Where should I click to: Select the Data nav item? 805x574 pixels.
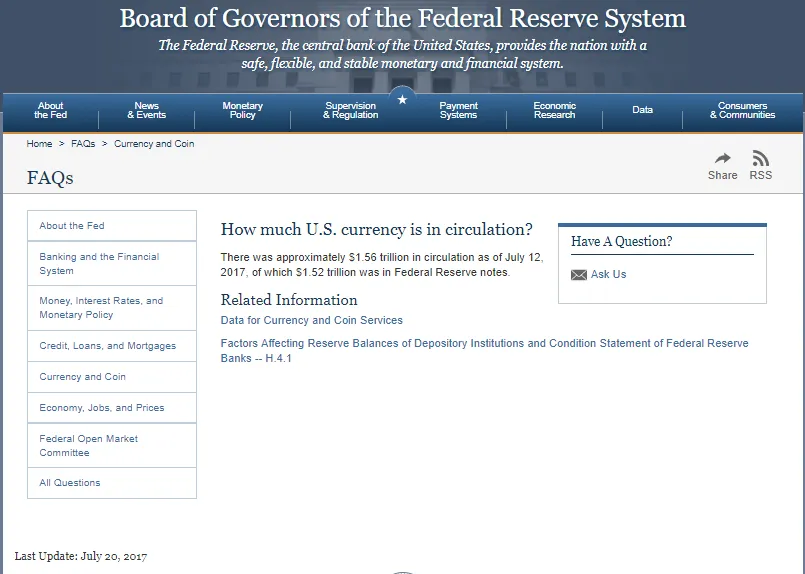pos(642,110)
